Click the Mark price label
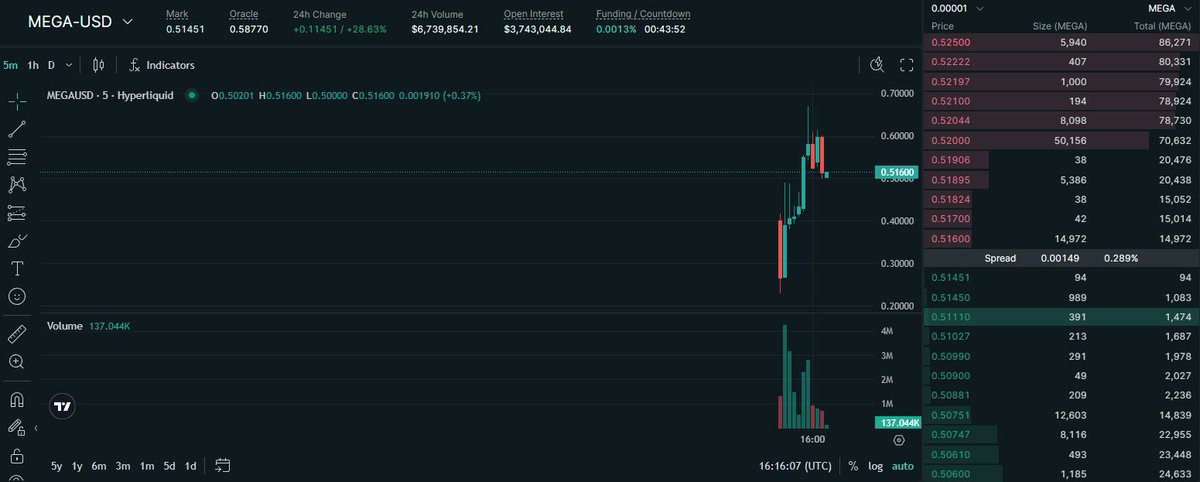This screenshot has width=1200, height=482. coord(177,14)
